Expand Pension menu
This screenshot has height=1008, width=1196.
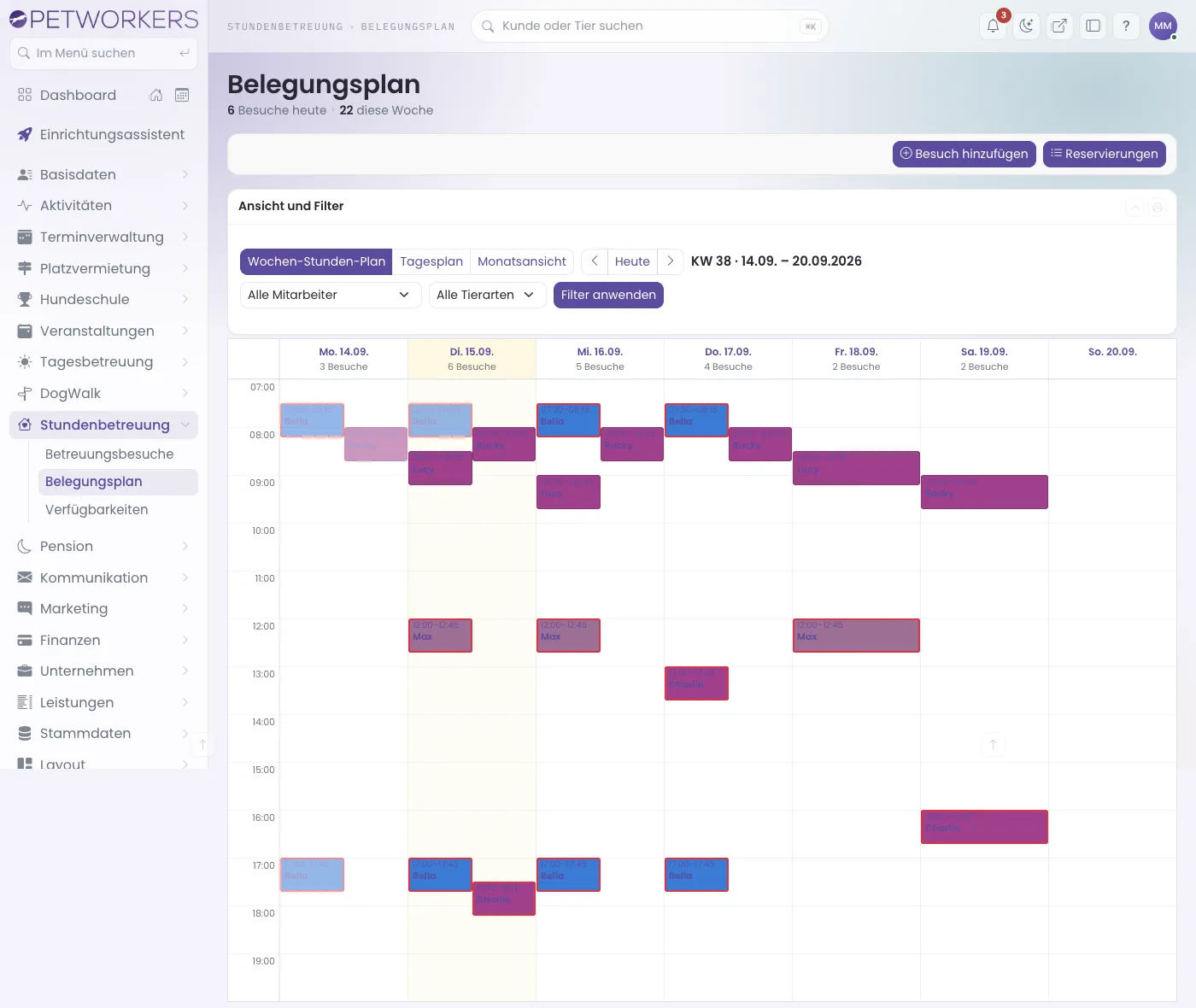click(x=103, y=546)
